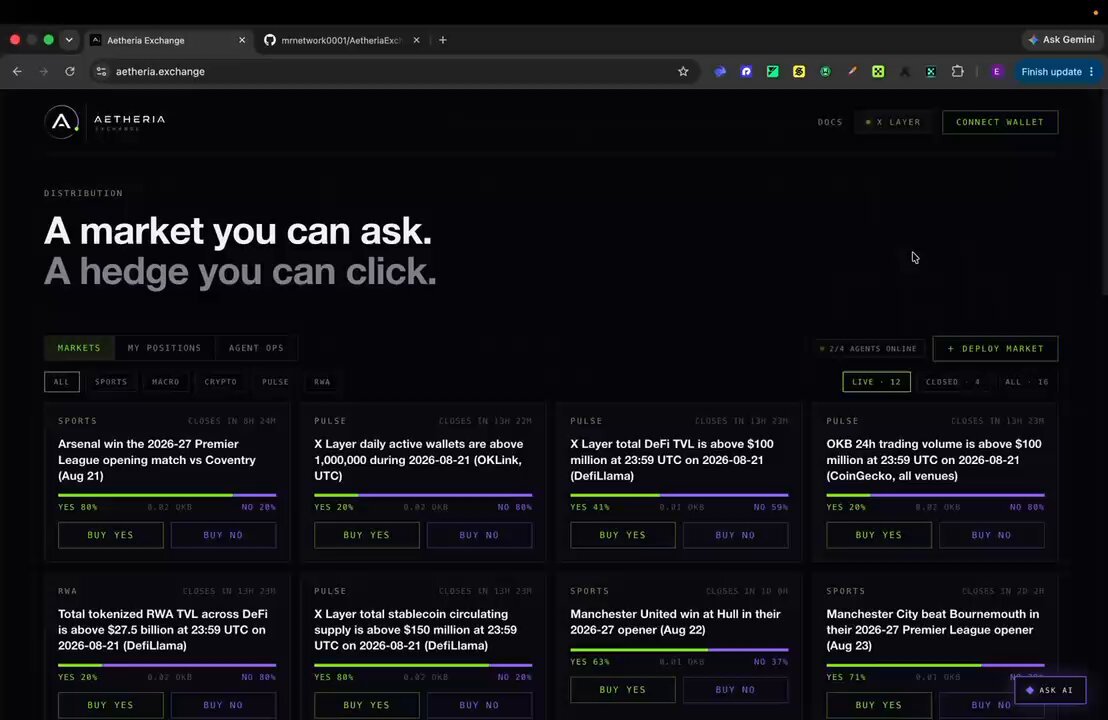Filter markets by SPORTS category
1108x720 pixels.
tap(111, 382)
